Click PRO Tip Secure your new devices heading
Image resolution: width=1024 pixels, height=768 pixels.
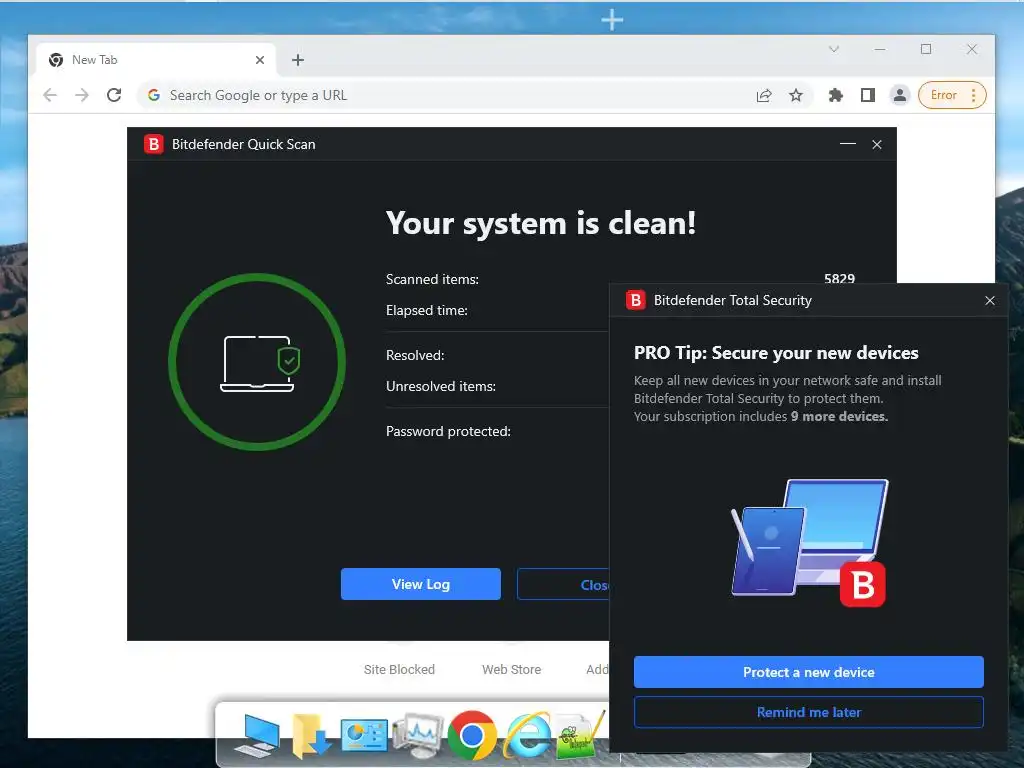(x=776, y=353)
